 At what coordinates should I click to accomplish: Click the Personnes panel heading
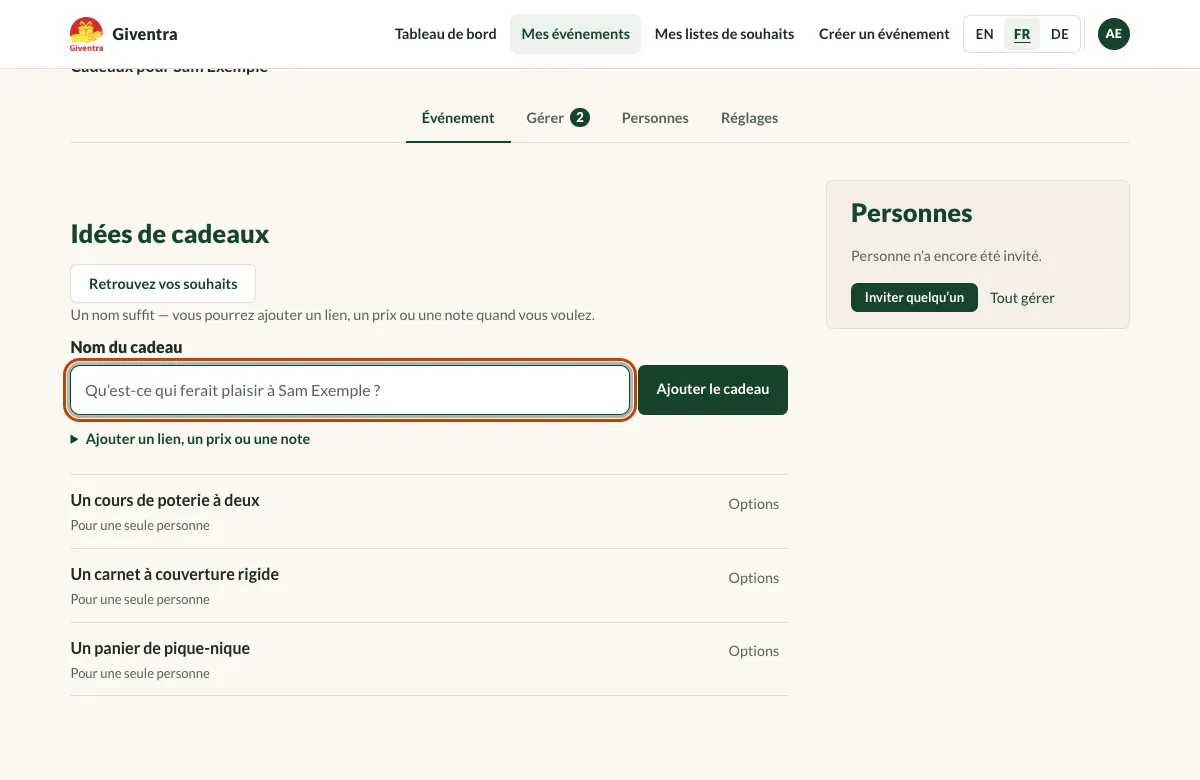coord(911,213)
